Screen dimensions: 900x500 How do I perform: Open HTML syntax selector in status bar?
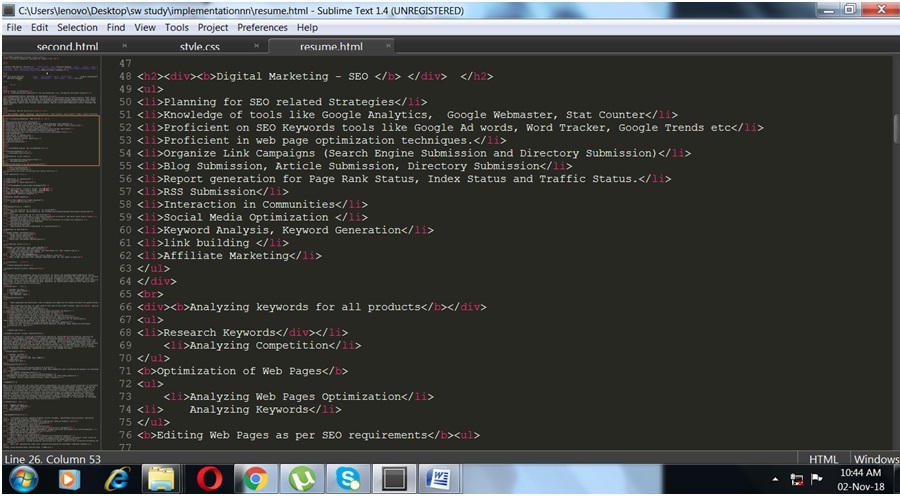[823, 459]
